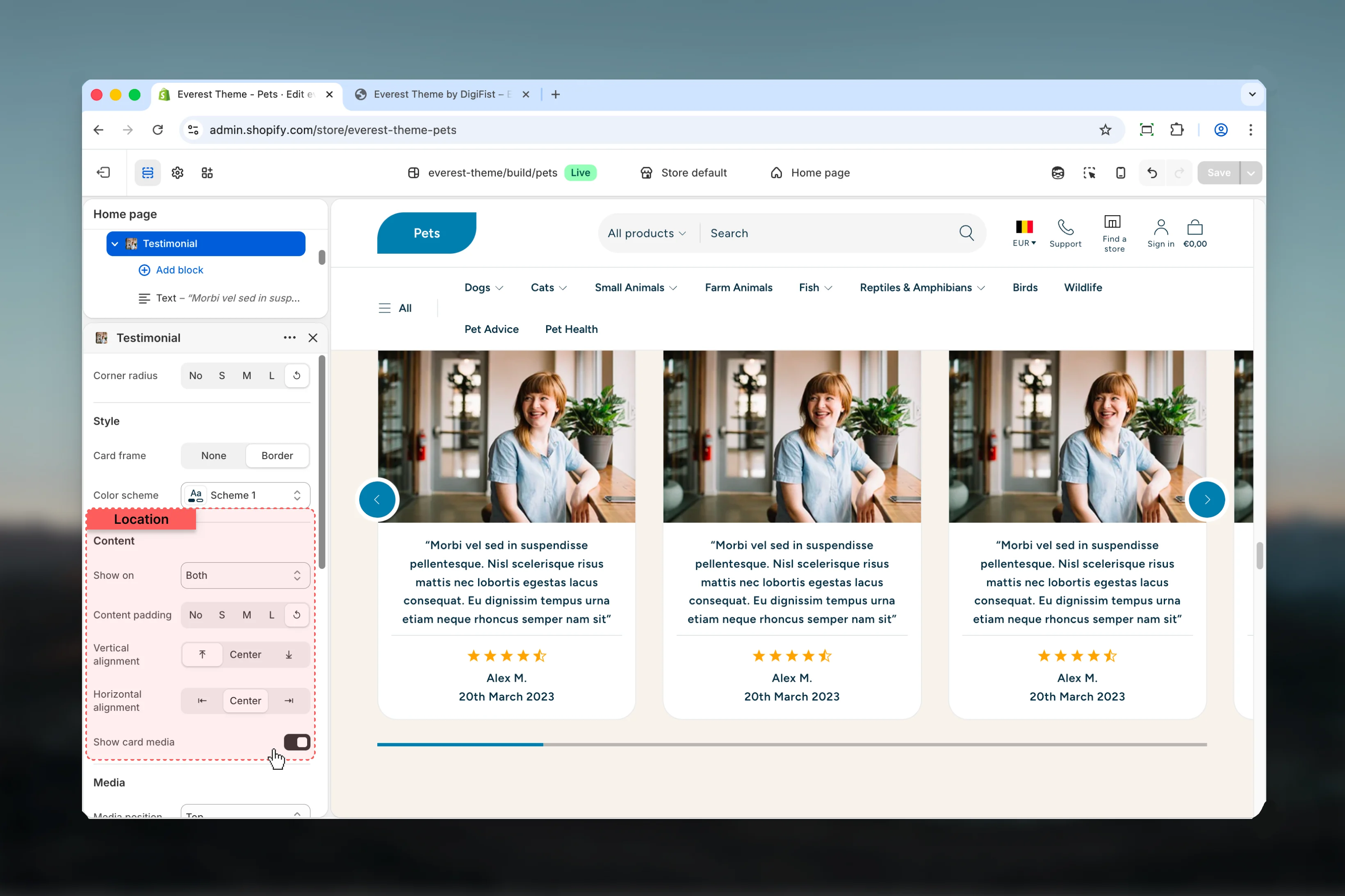Click the undo icon
Screen dimensions: 1345x896
[1152, 173]
